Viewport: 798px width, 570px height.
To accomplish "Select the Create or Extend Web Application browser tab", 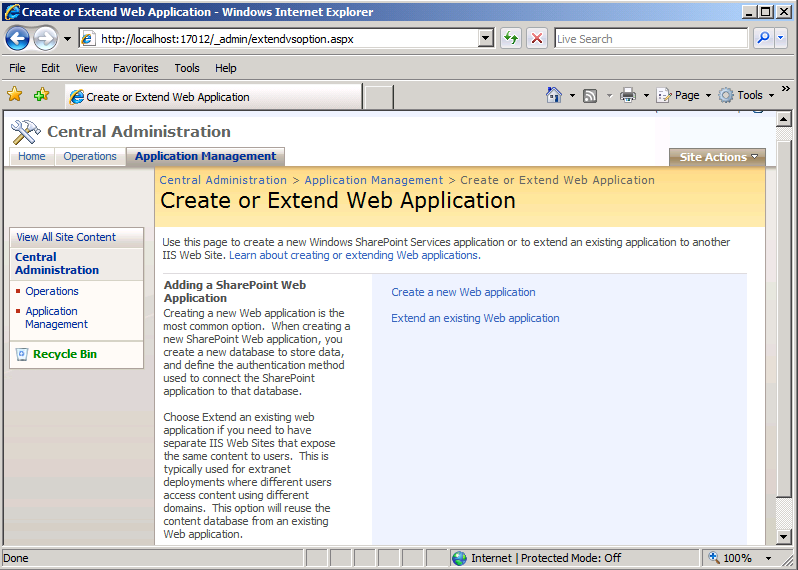I will (x=214, y=97).
